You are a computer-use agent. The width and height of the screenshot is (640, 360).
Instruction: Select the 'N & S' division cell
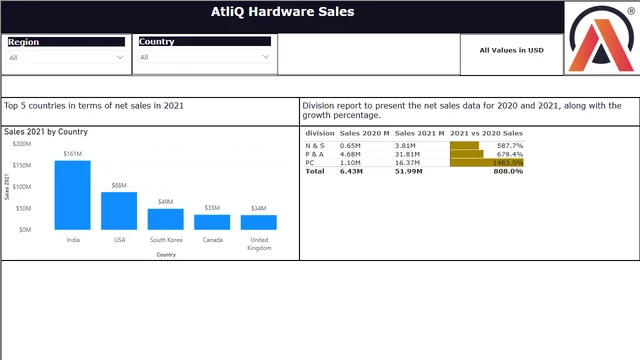(315, 145)
